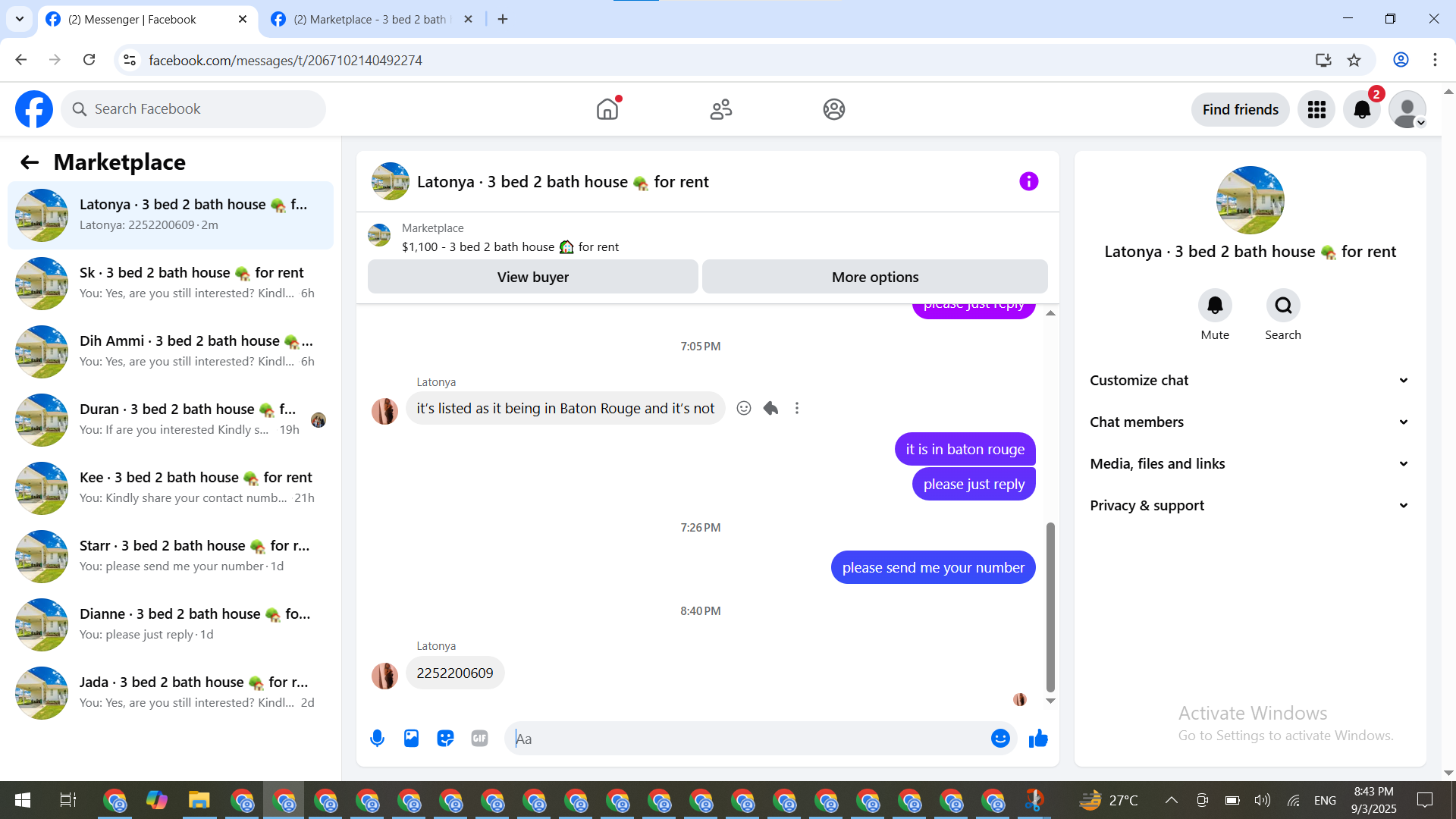Choose a sticker to send

coord(445,738)
